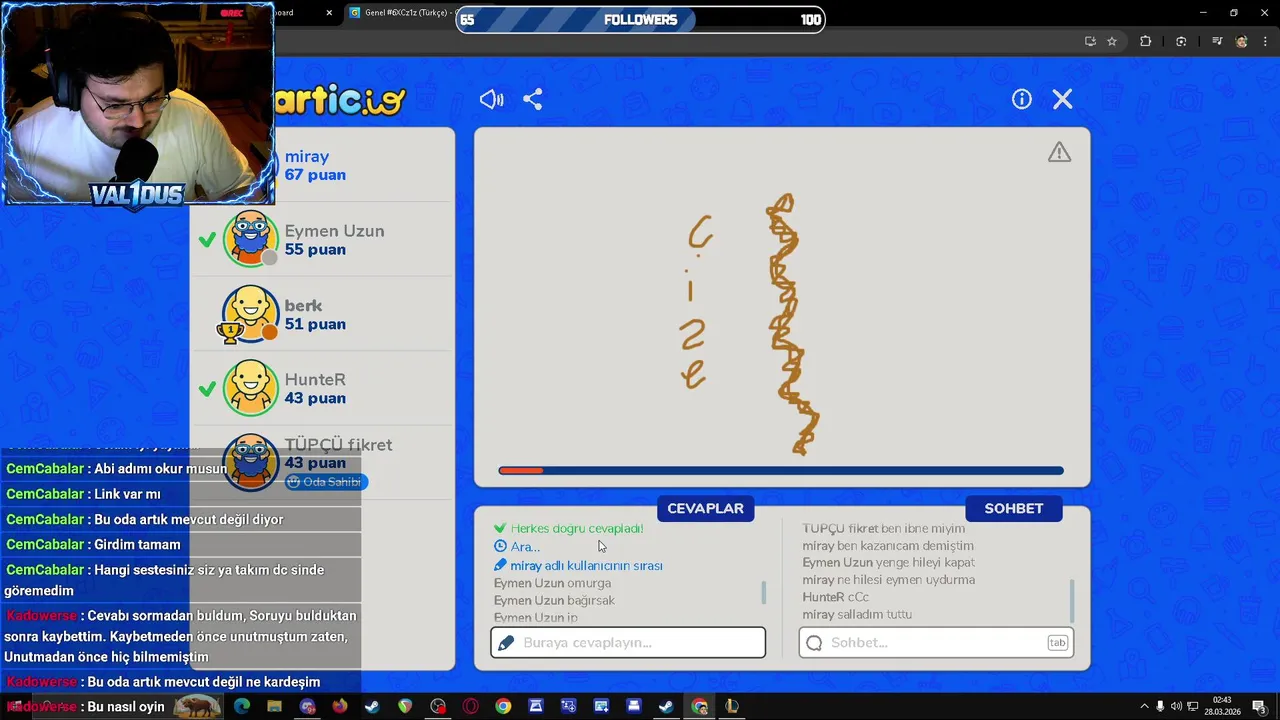Switch to the CEVAPLAR tab
1280x720 pixels.
[705, 508]
